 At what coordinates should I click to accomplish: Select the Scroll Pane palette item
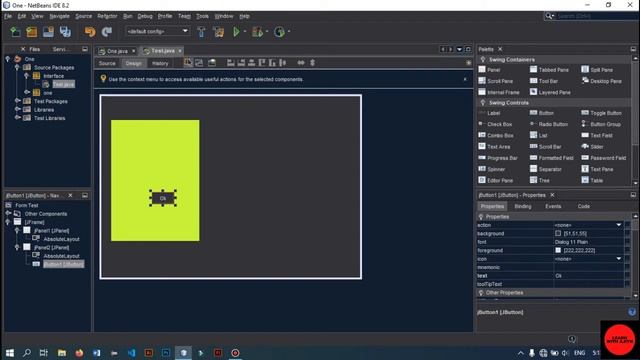tap(496, 81)
